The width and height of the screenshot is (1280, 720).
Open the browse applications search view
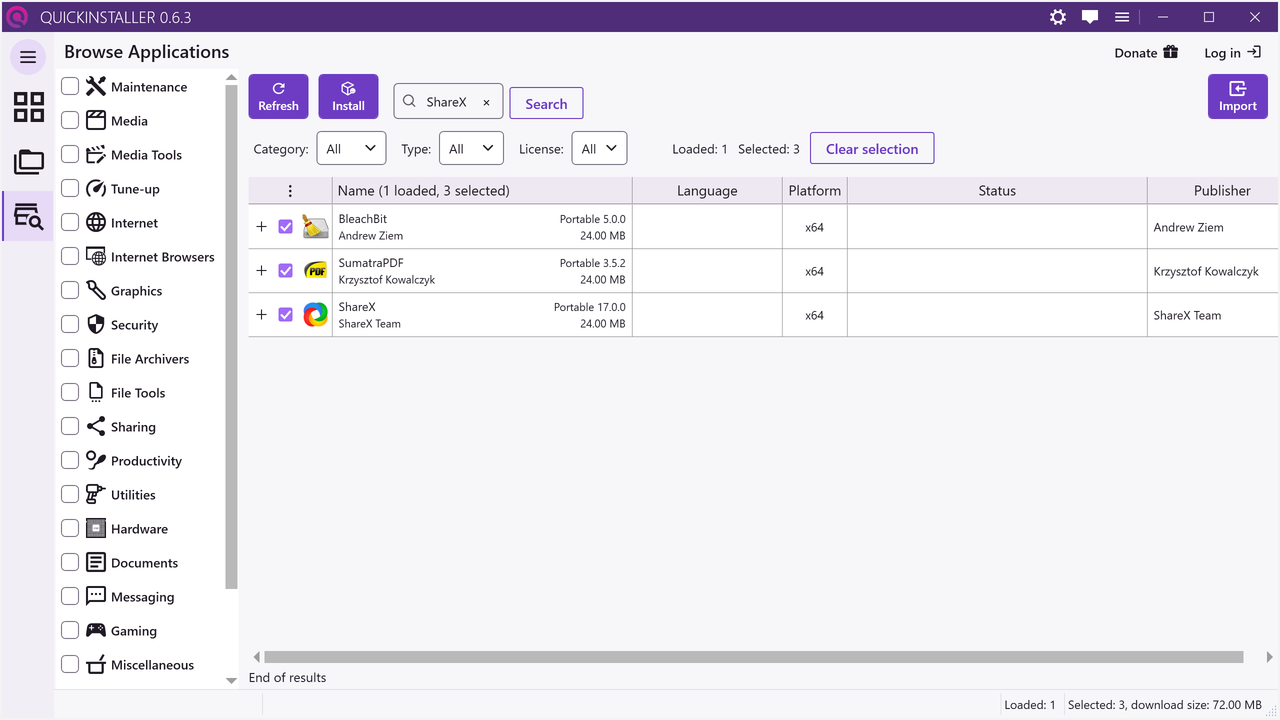pos(28,216)
